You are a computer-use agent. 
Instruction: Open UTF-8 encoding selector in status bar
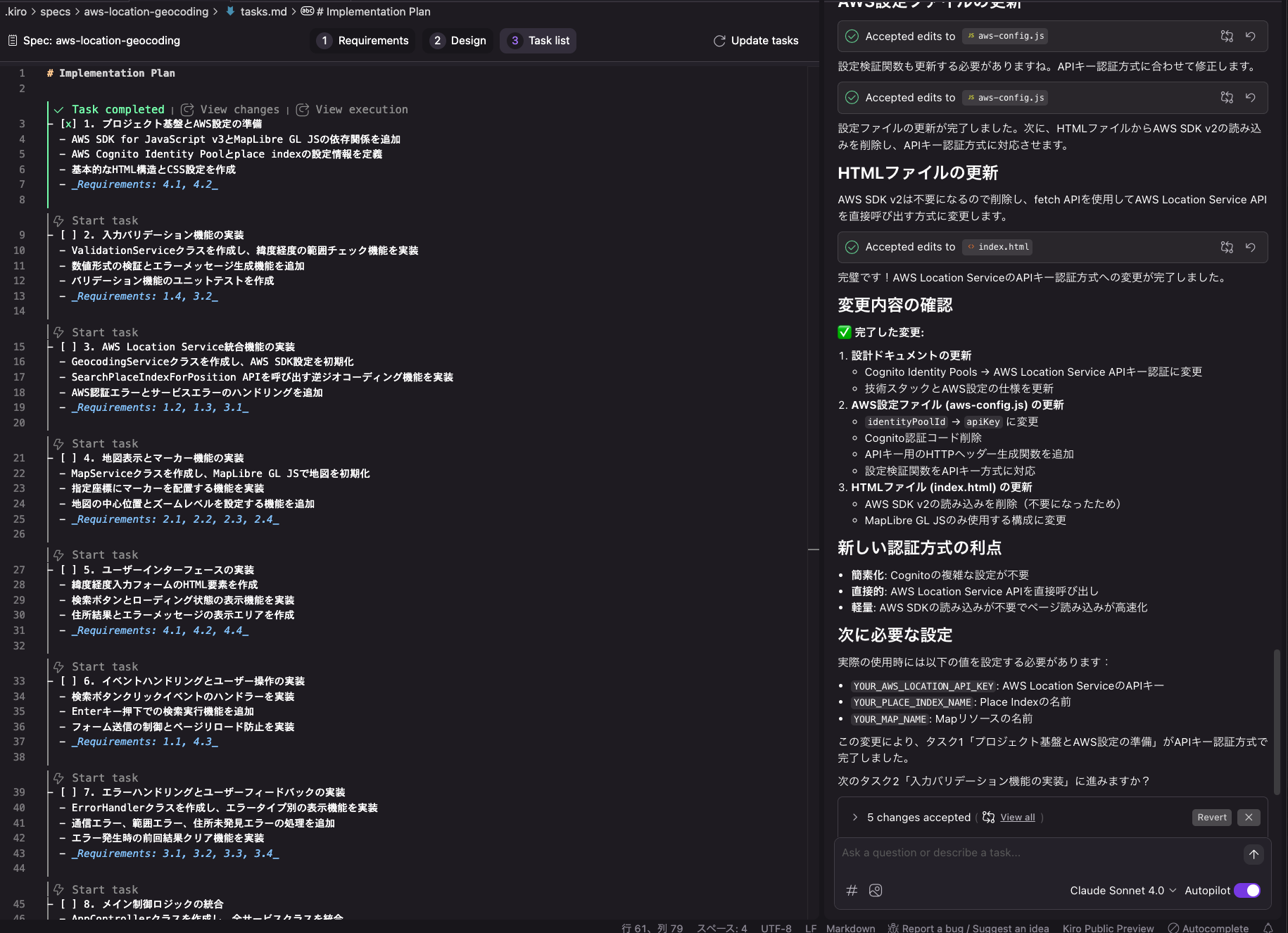tap(776, 928)
